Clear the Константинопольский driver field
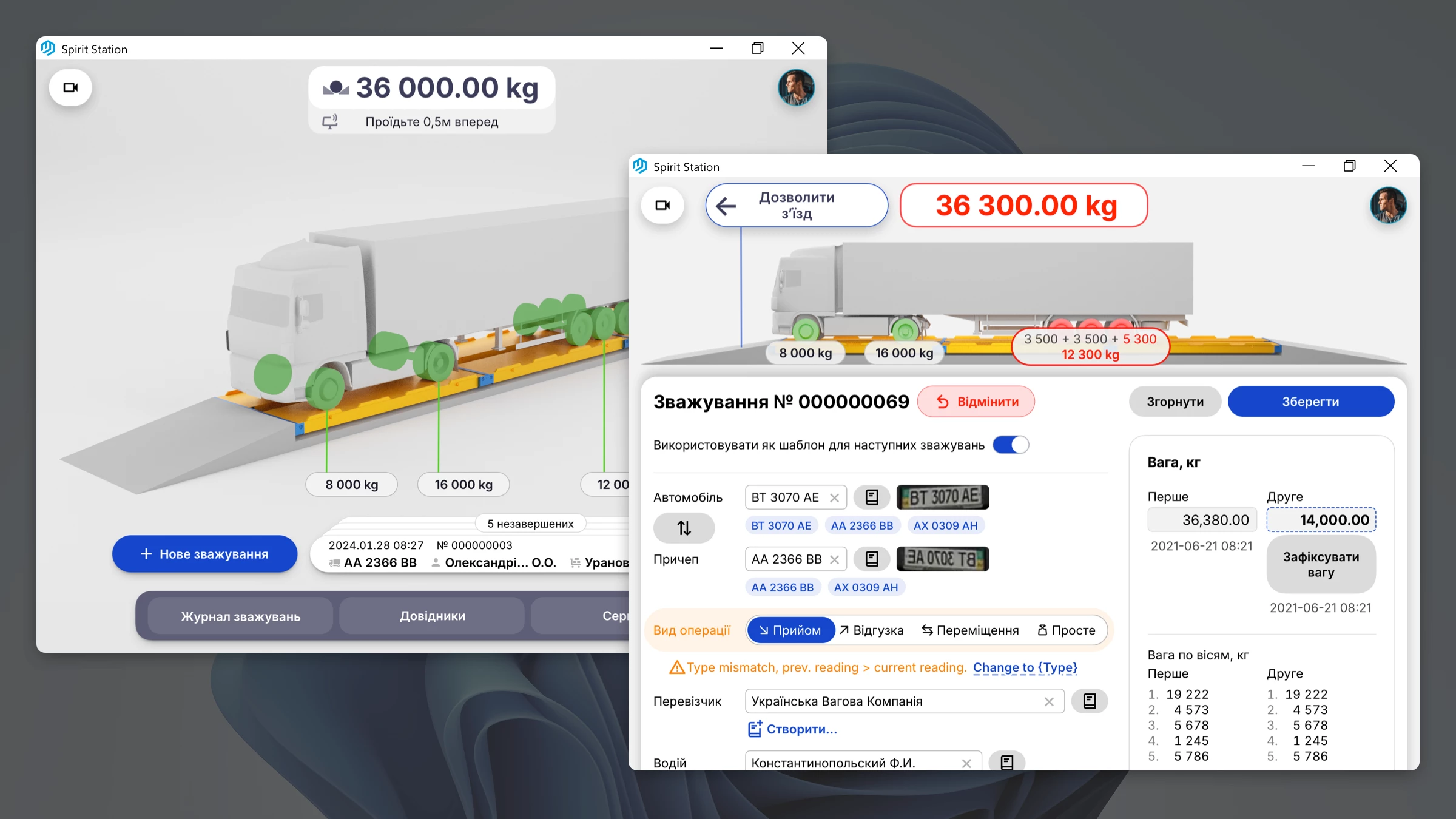Image resolution: width=1456 pixels, height=819 pixels. (966, 763)
